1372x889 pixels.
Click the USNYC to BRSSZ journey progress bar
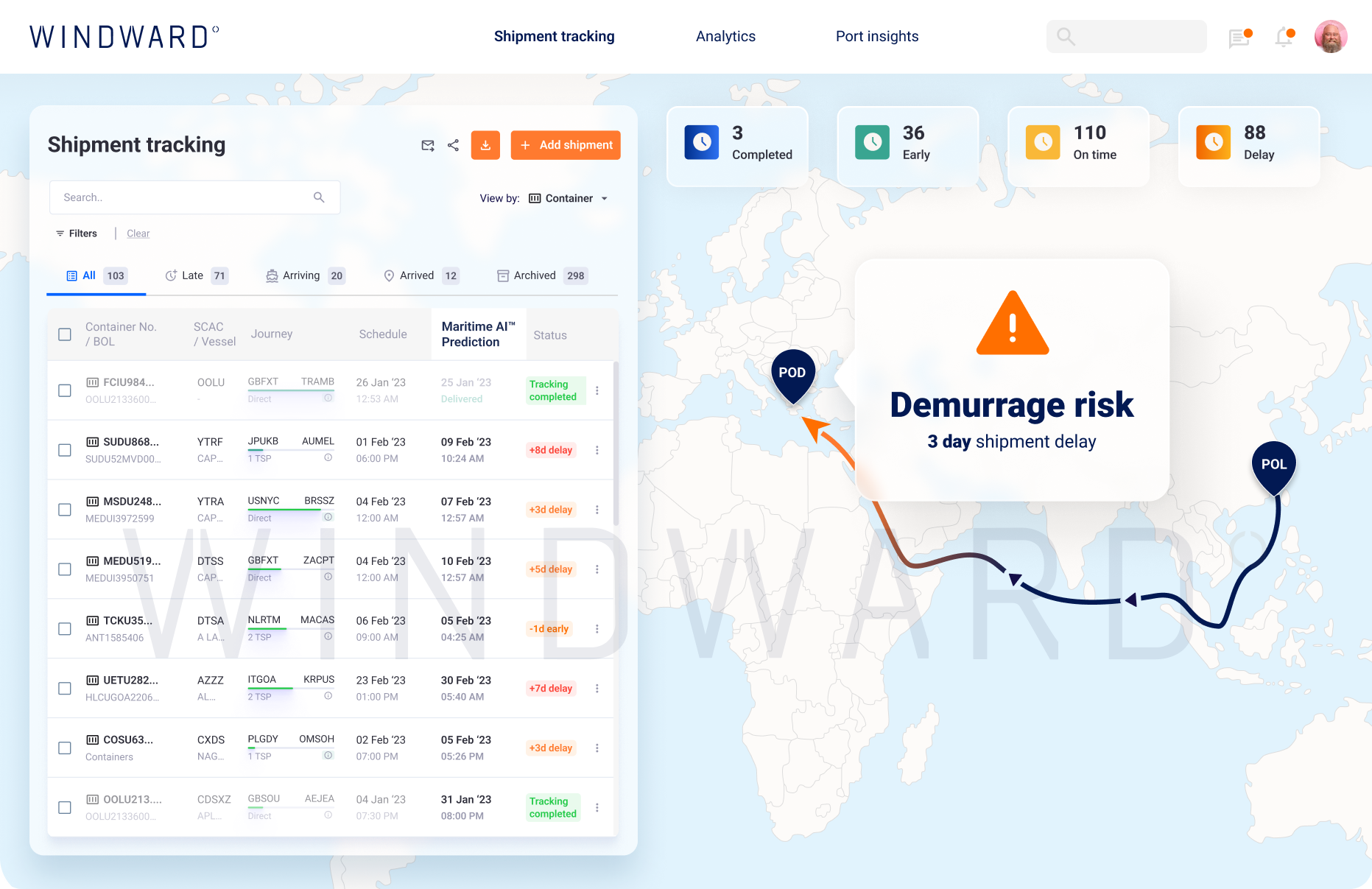click(x=291, y=510)
